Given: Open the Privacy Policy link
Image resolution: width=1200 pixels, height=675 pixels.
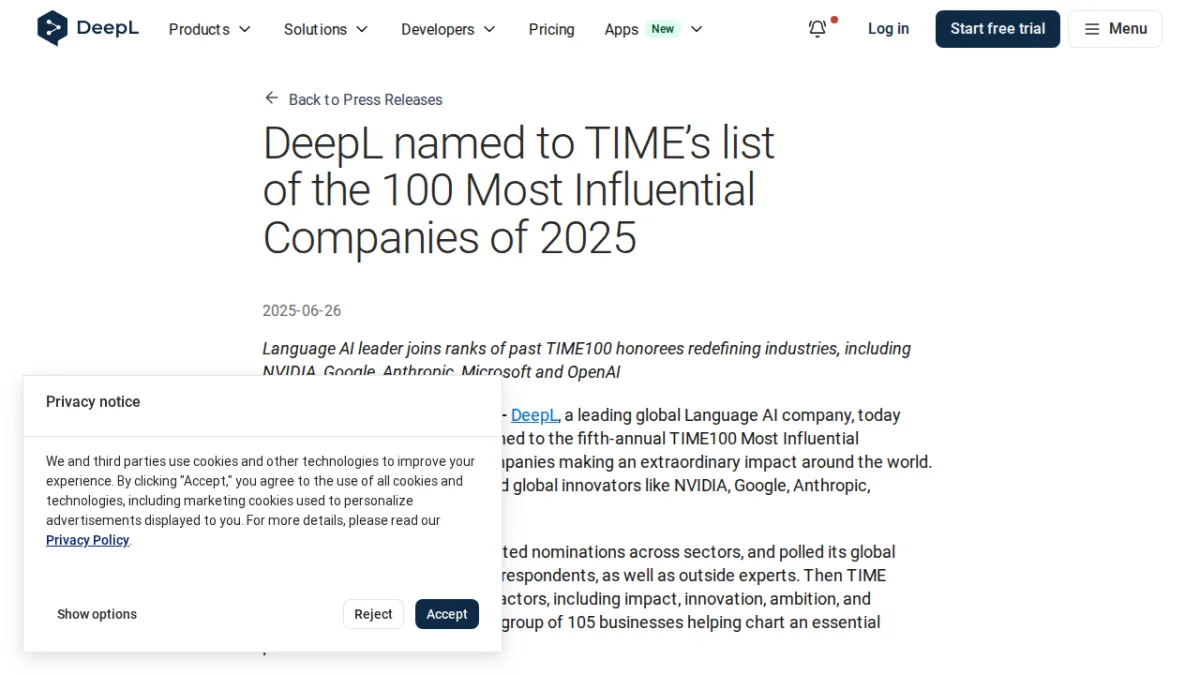Looking at the screenshot, I should (x=87, y=540).
